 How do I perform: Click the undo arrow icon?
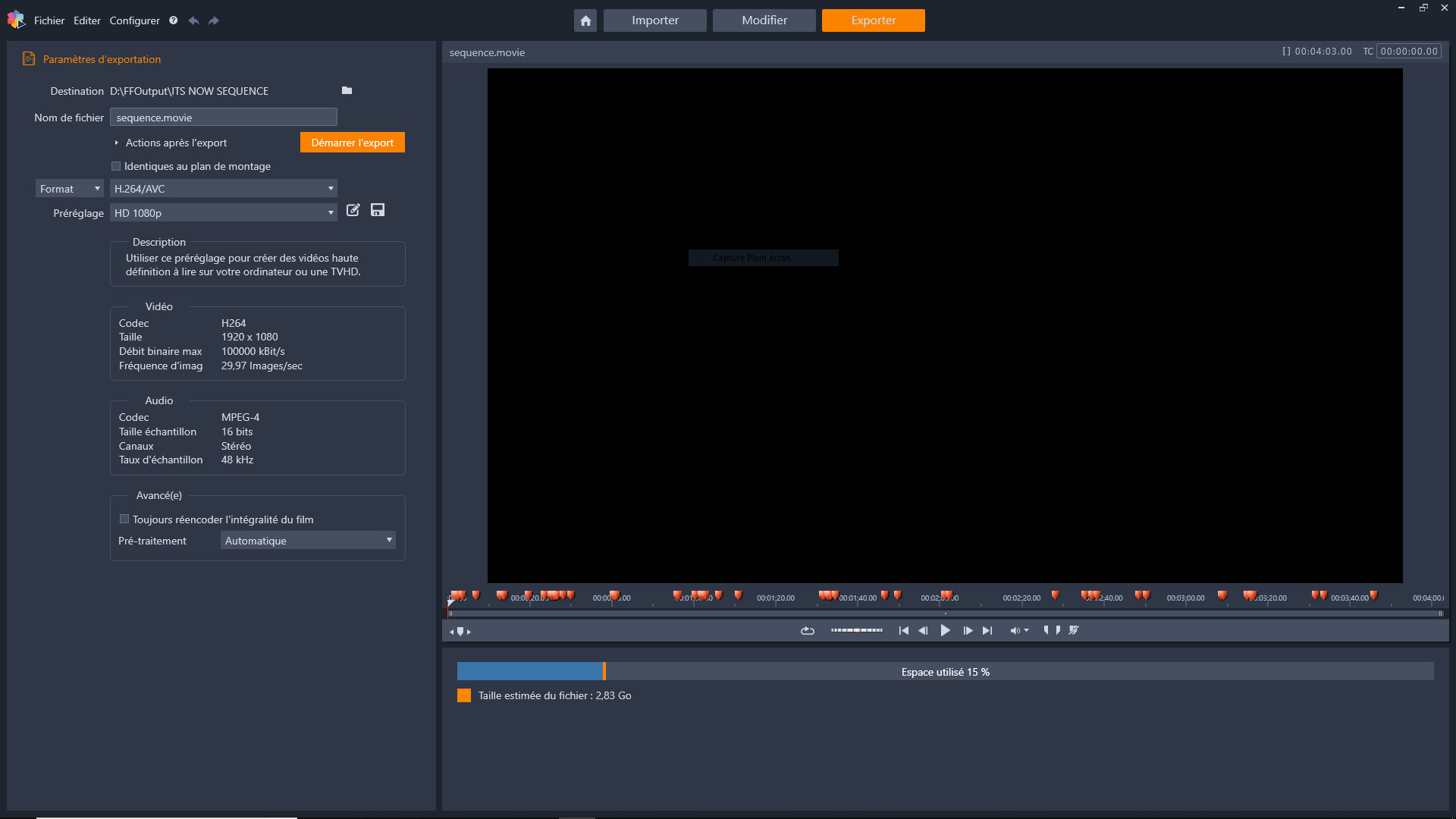(x=194, y=20)
